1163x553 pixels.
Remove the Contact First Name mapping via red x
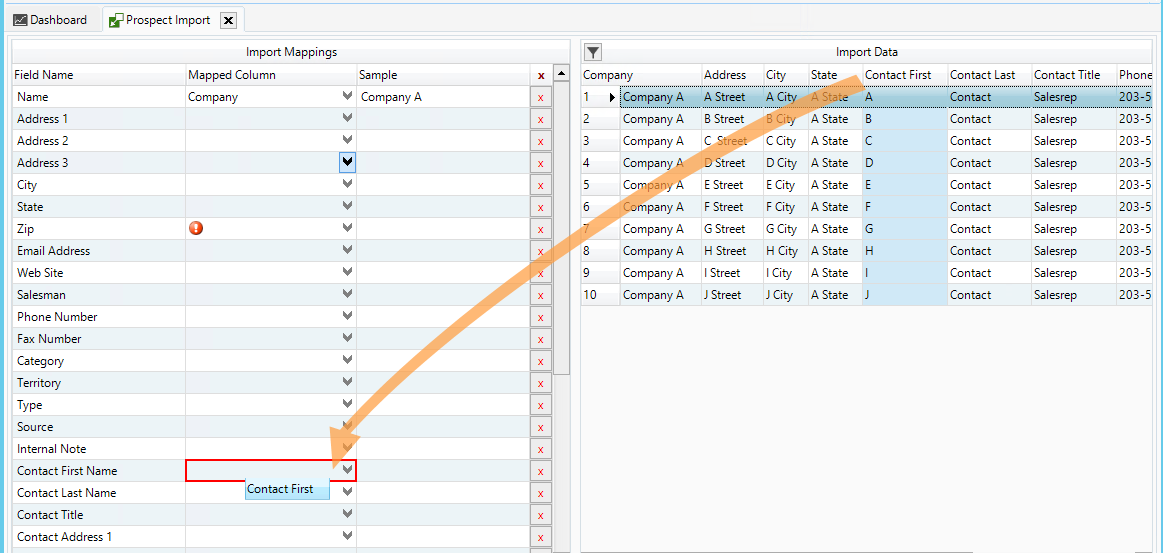pyautogui.click(x=540, y=471)
